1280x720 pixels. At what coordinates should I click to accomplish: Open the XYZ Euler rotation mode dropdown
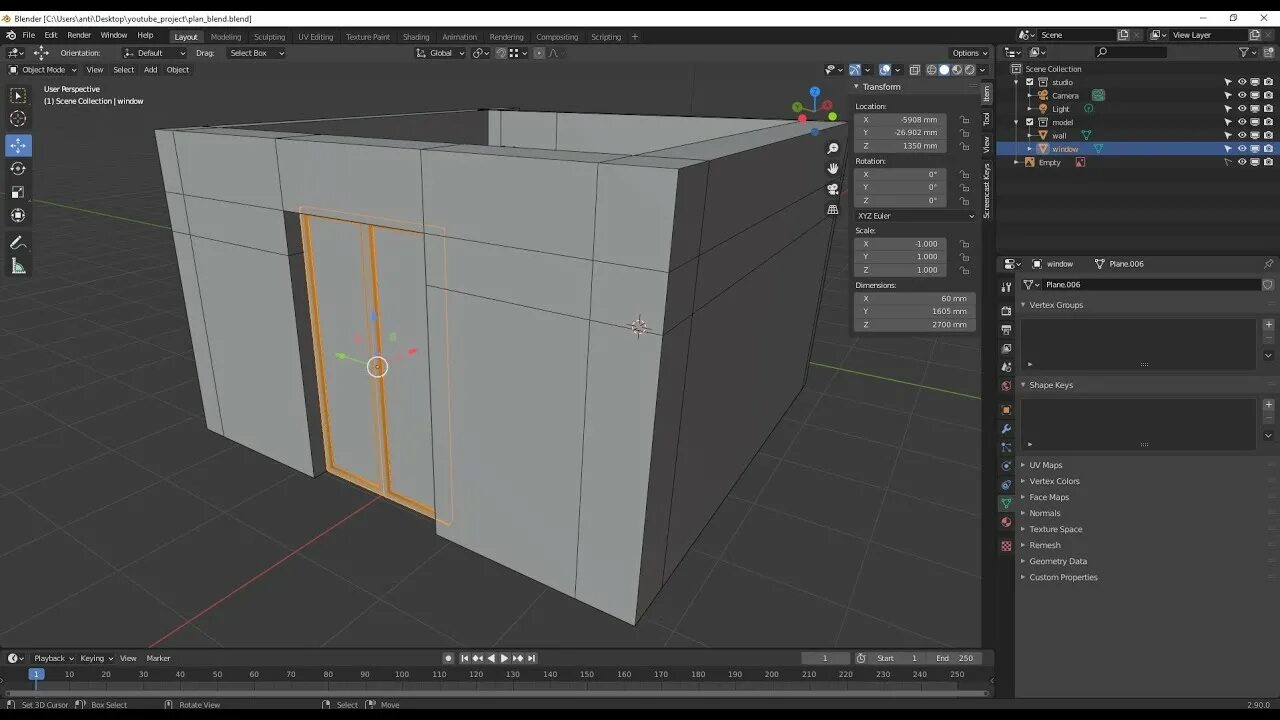(915, 216)
